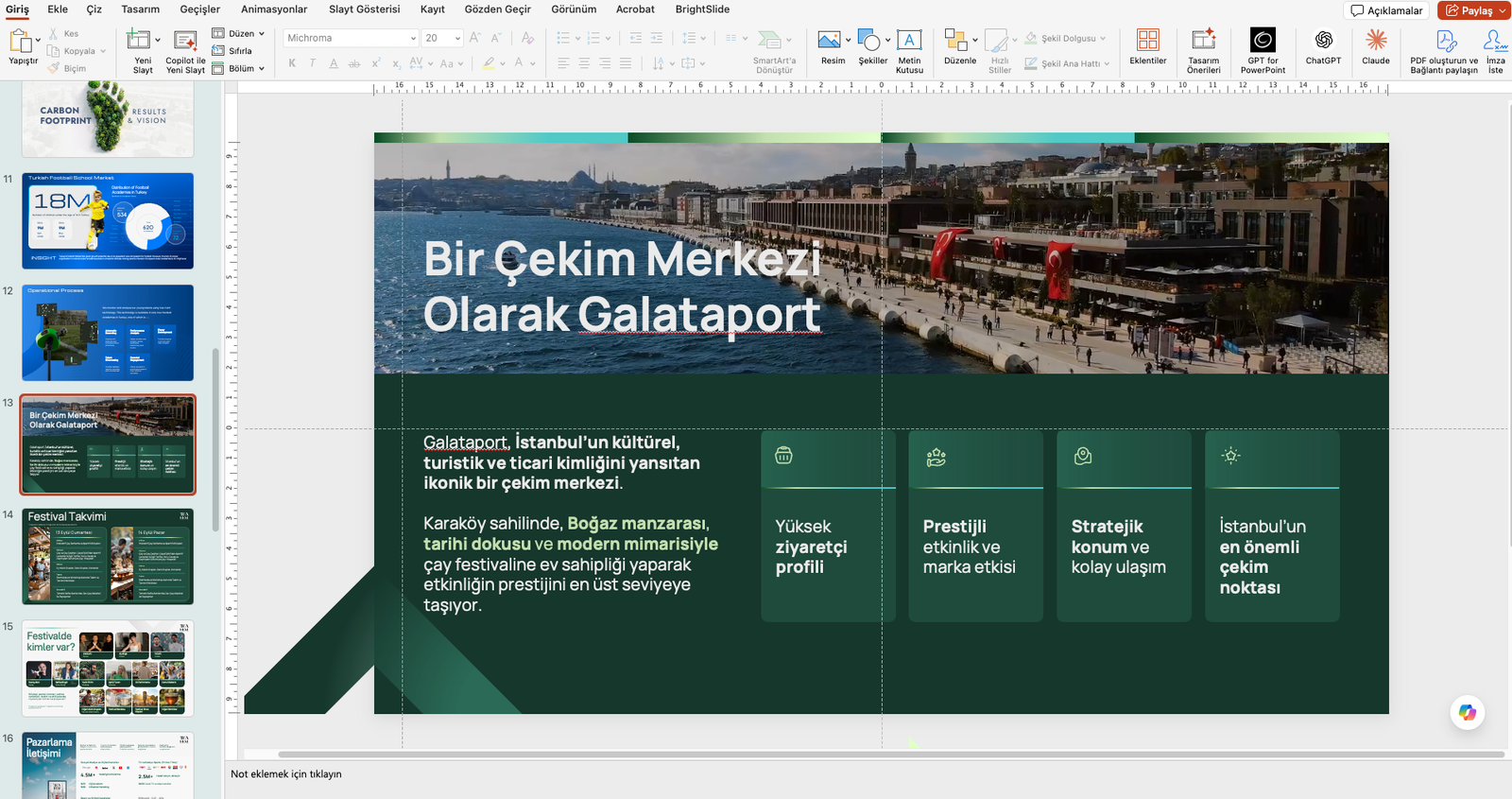Click the İmza İste signature icon

click(x=1495, y=40)
